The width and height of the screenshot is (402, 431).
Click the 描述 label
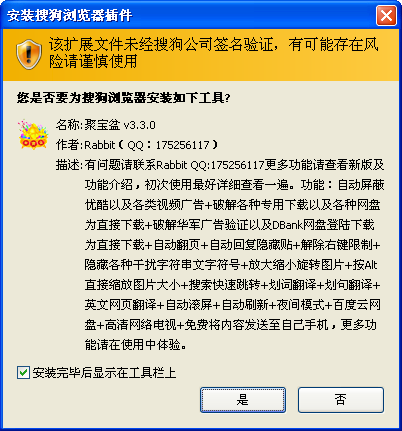click(69, 165)
